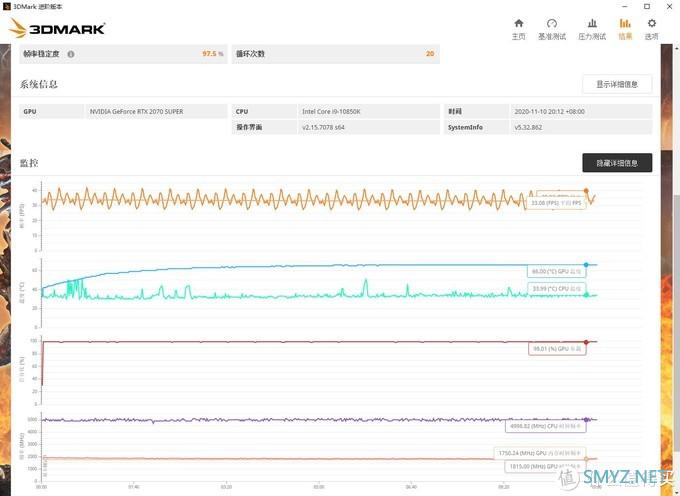Click the 显示详细信息 button in 系统信息
Viewport: 680px width, 496px height.
(x=617, y=84)
